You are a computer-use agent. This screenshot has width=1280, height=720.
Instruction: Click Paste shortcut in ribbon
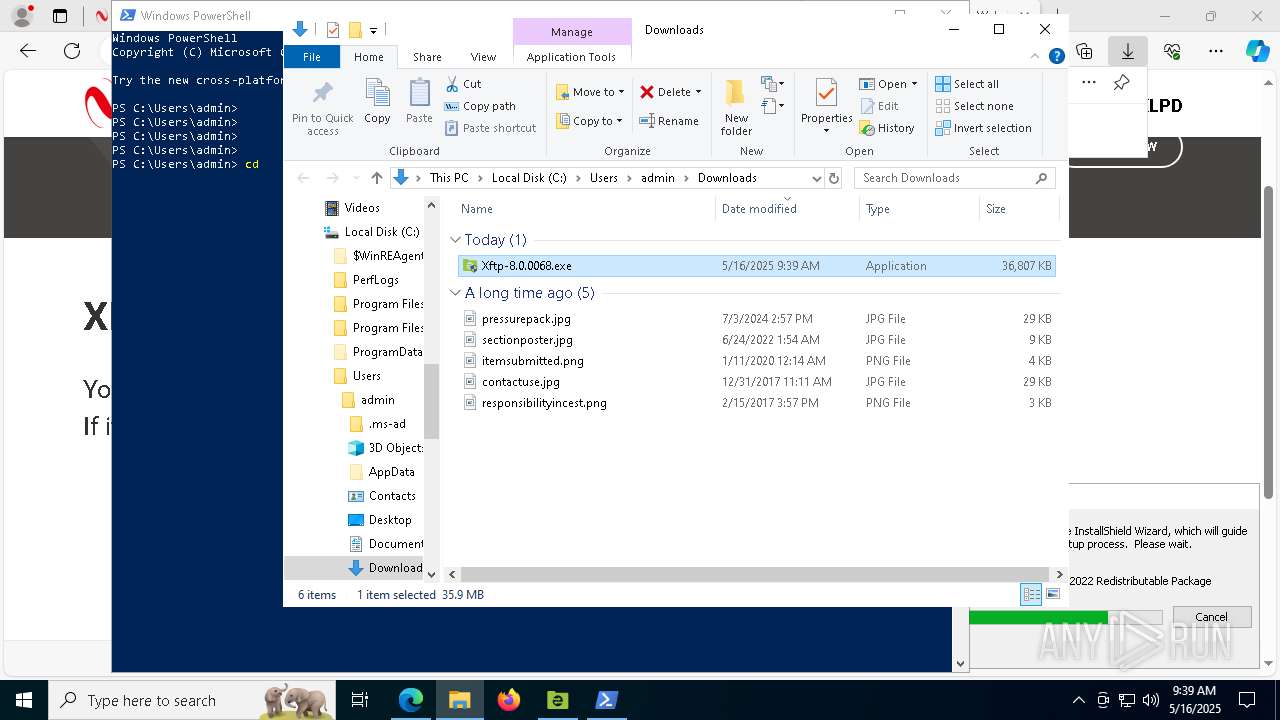(x=490, y=128)
